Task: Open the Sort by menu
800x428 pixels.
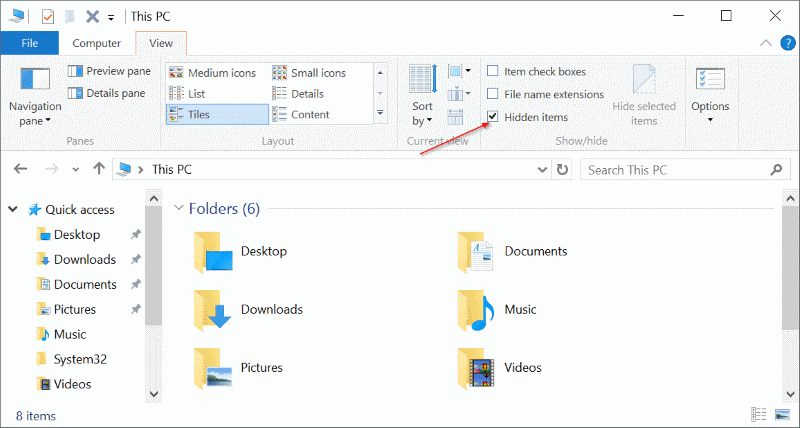Action: point(422,112)
